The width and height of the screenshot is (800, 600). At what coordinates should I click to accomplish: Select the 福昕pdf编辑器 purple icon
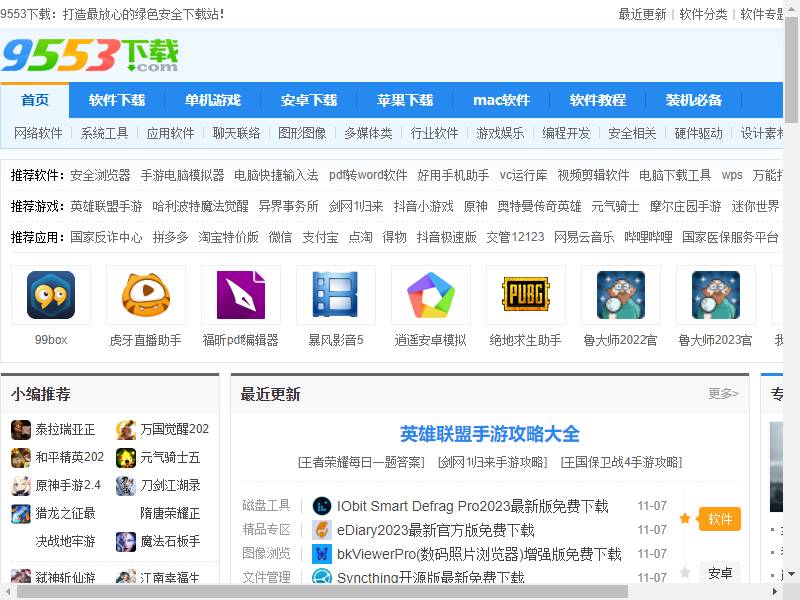point(241,295)
